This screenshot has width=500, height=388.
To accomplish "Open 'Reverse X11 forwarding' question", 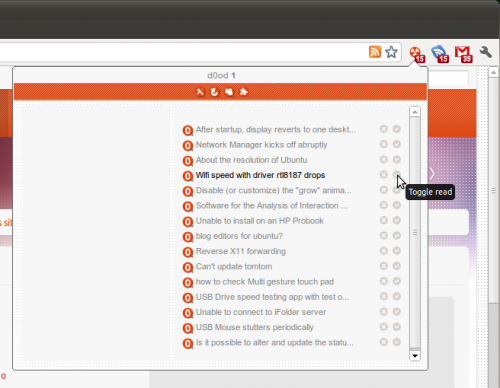I will tap(241, 251).
